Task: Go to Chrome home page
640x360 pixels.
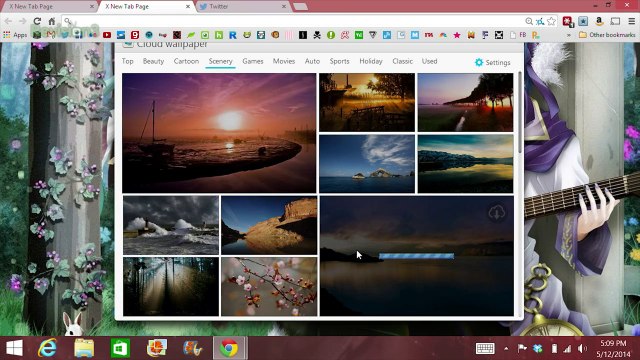Action: 51,21
